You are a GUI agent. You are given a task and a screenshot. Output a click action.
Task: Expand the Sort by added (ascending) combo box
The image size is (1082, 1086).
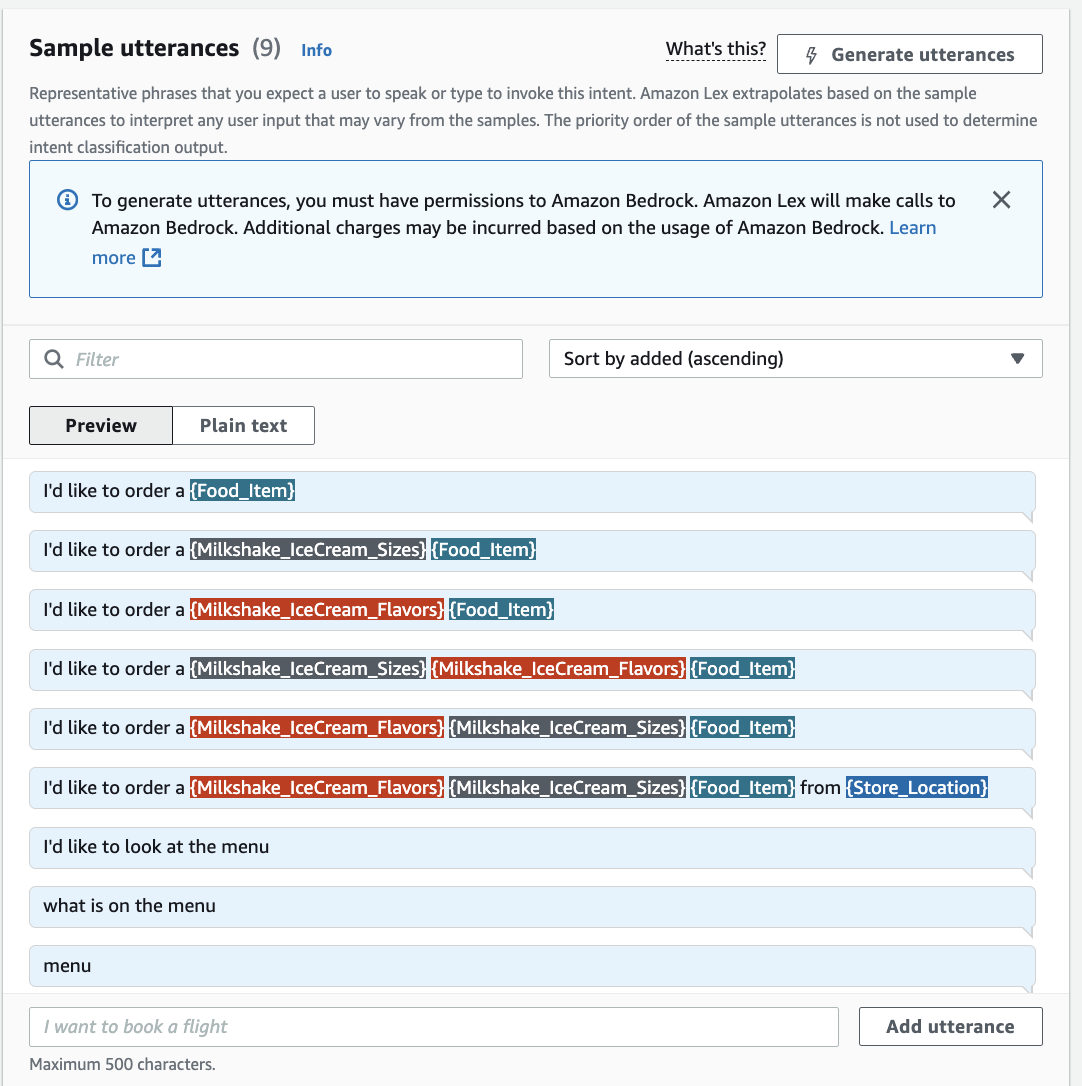(x=795, y=359)
